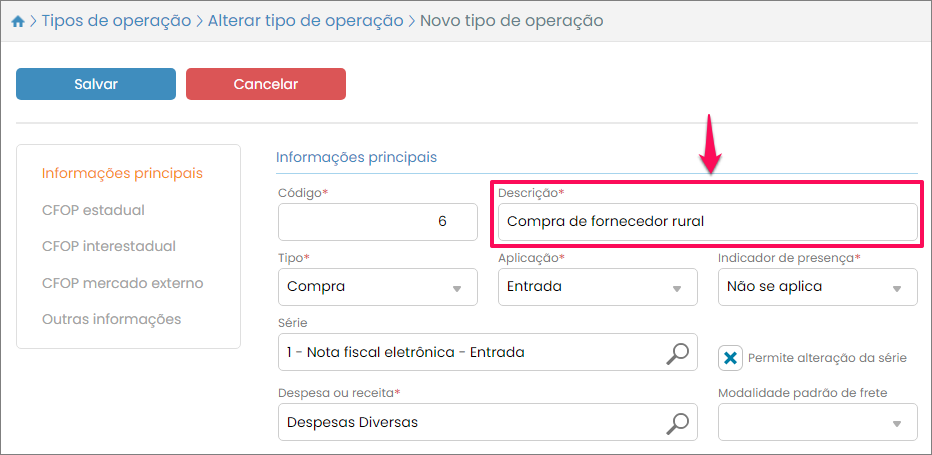
Task: Click into the Código number field
Action: tap(377, 221)
